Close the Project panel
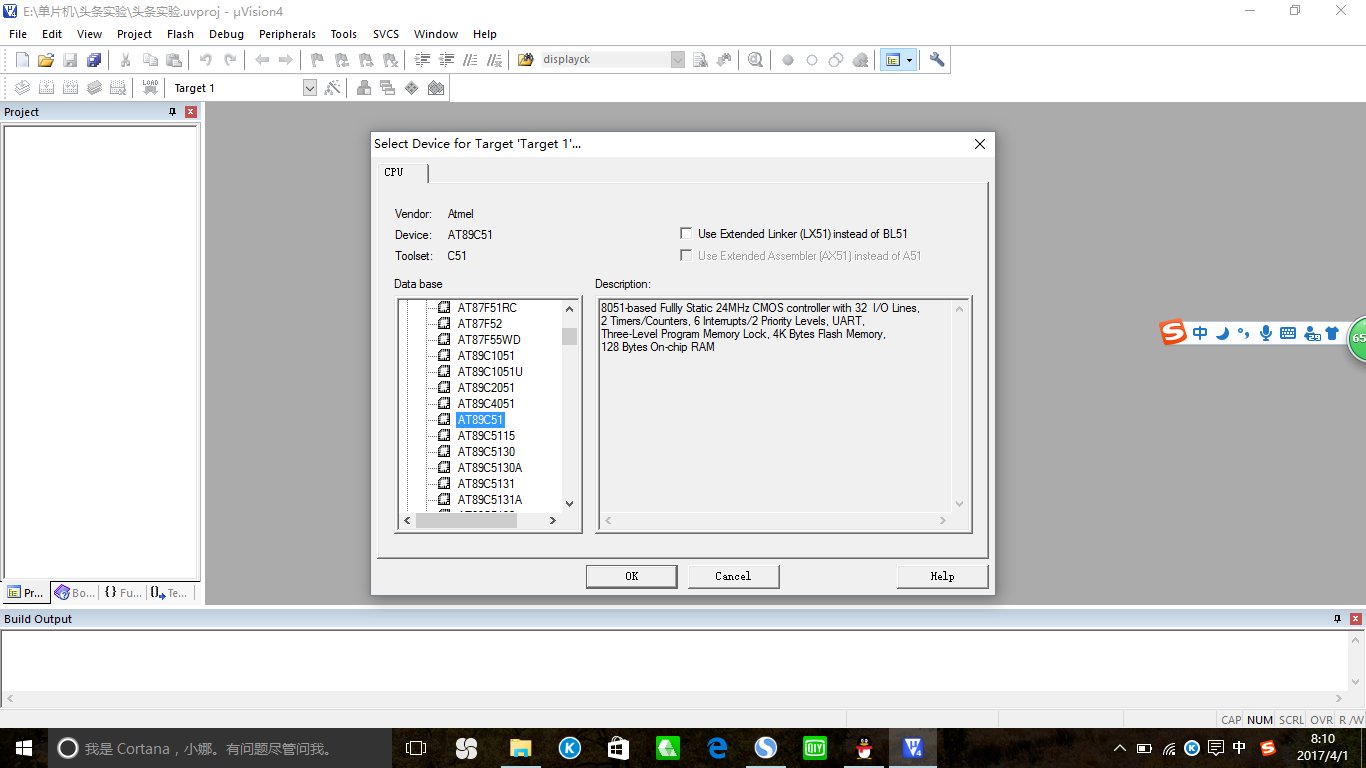 [191, 112]
